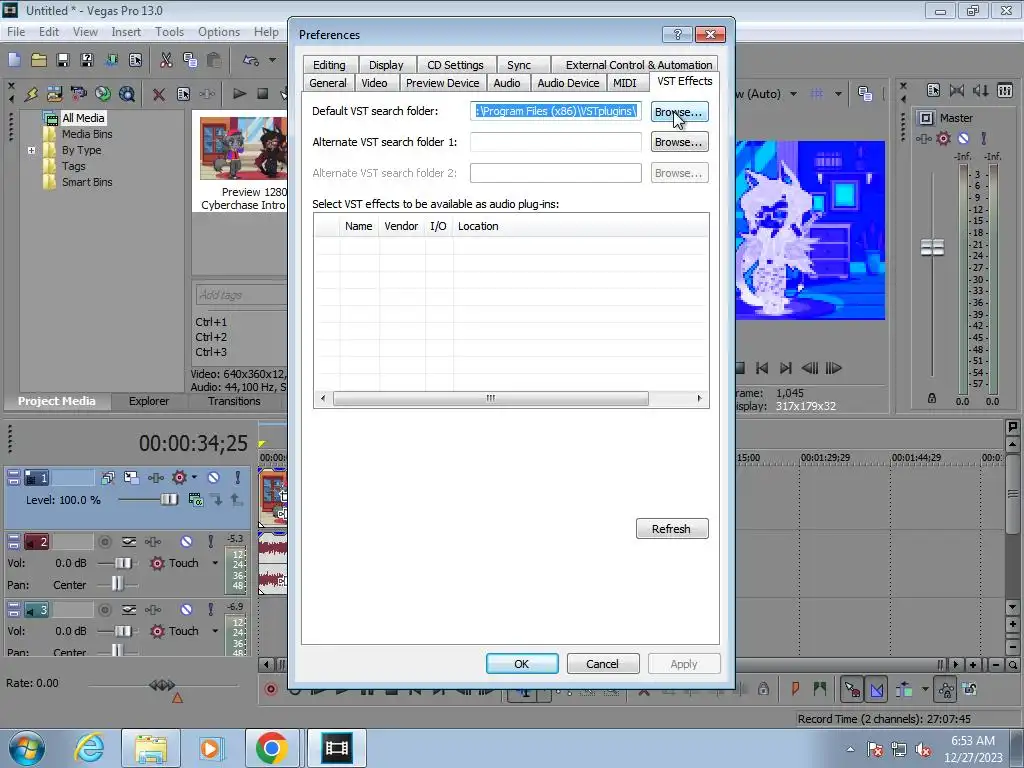Open Preferences help question button

[x=677, y=35]
